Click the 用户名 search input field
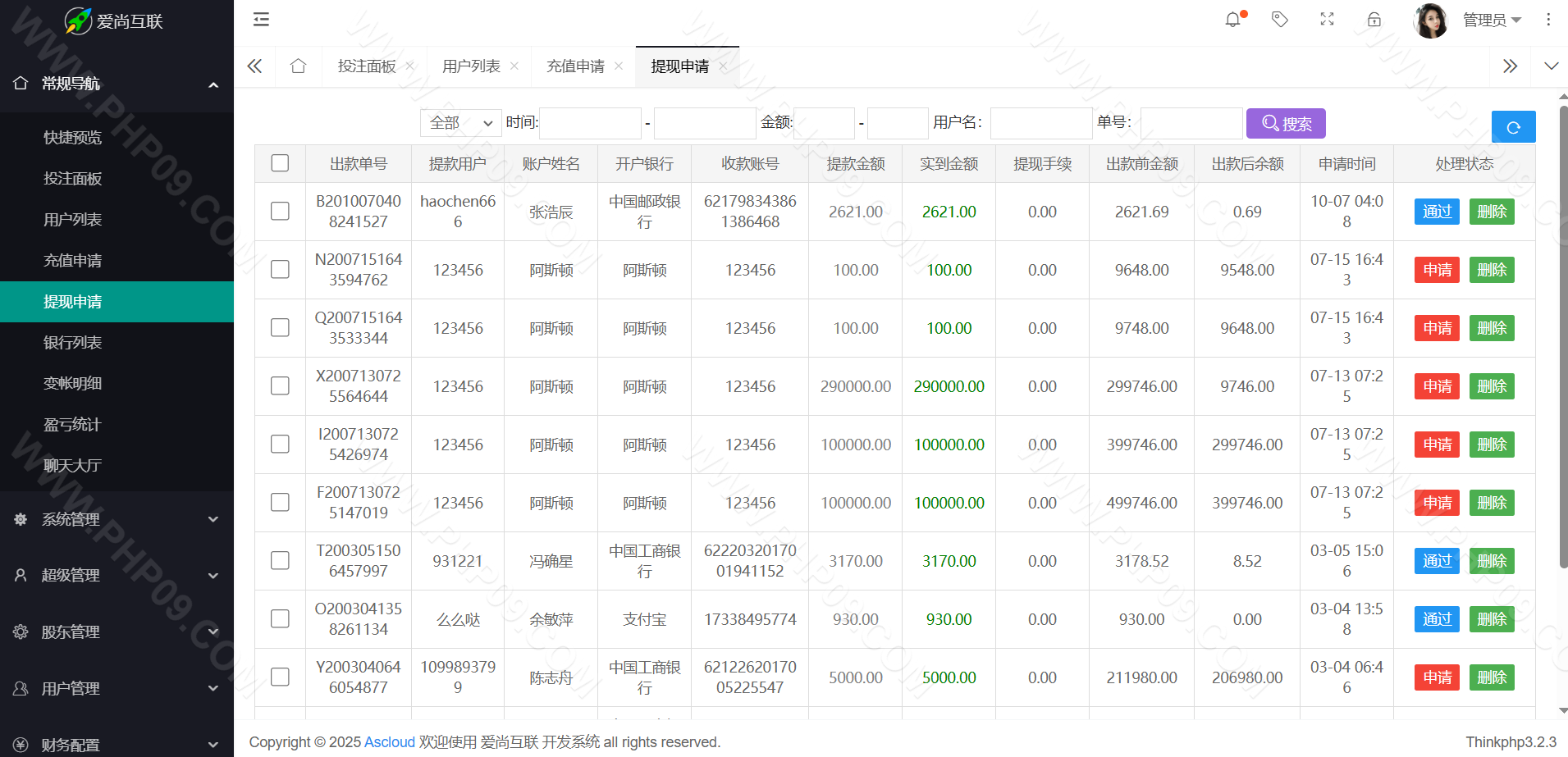 point(1040,124)
